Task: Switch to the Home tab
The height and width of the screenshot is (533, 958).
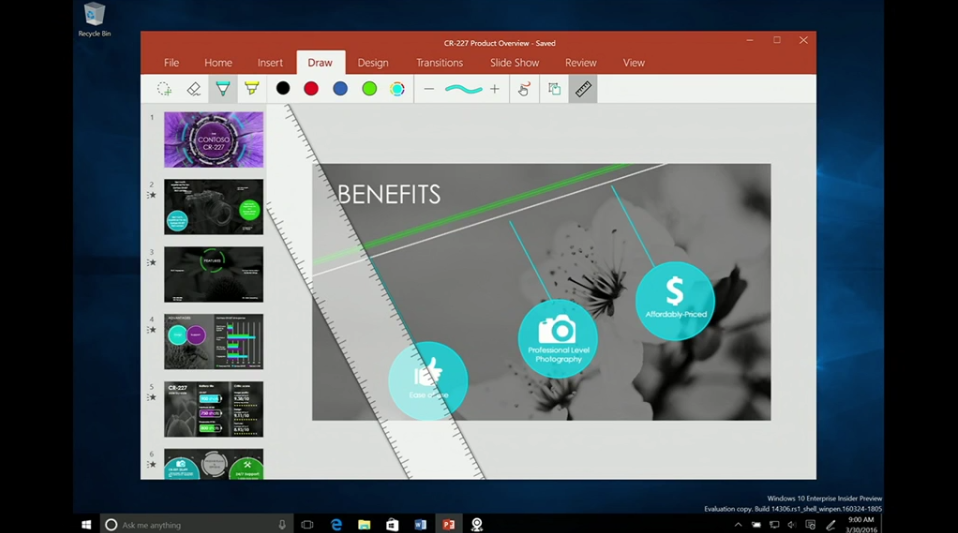Action: click(218, 62)
